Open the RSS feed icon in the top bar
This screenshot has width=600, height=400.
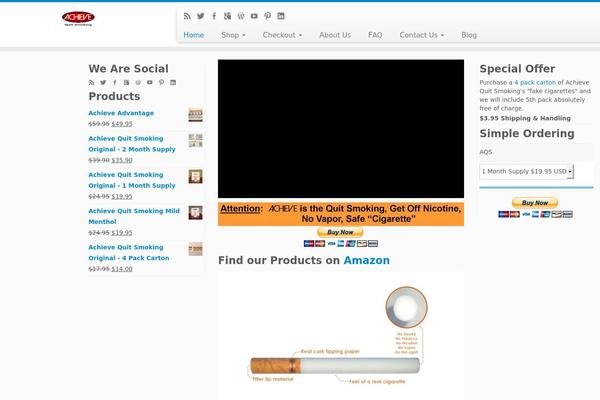[187, 16]
